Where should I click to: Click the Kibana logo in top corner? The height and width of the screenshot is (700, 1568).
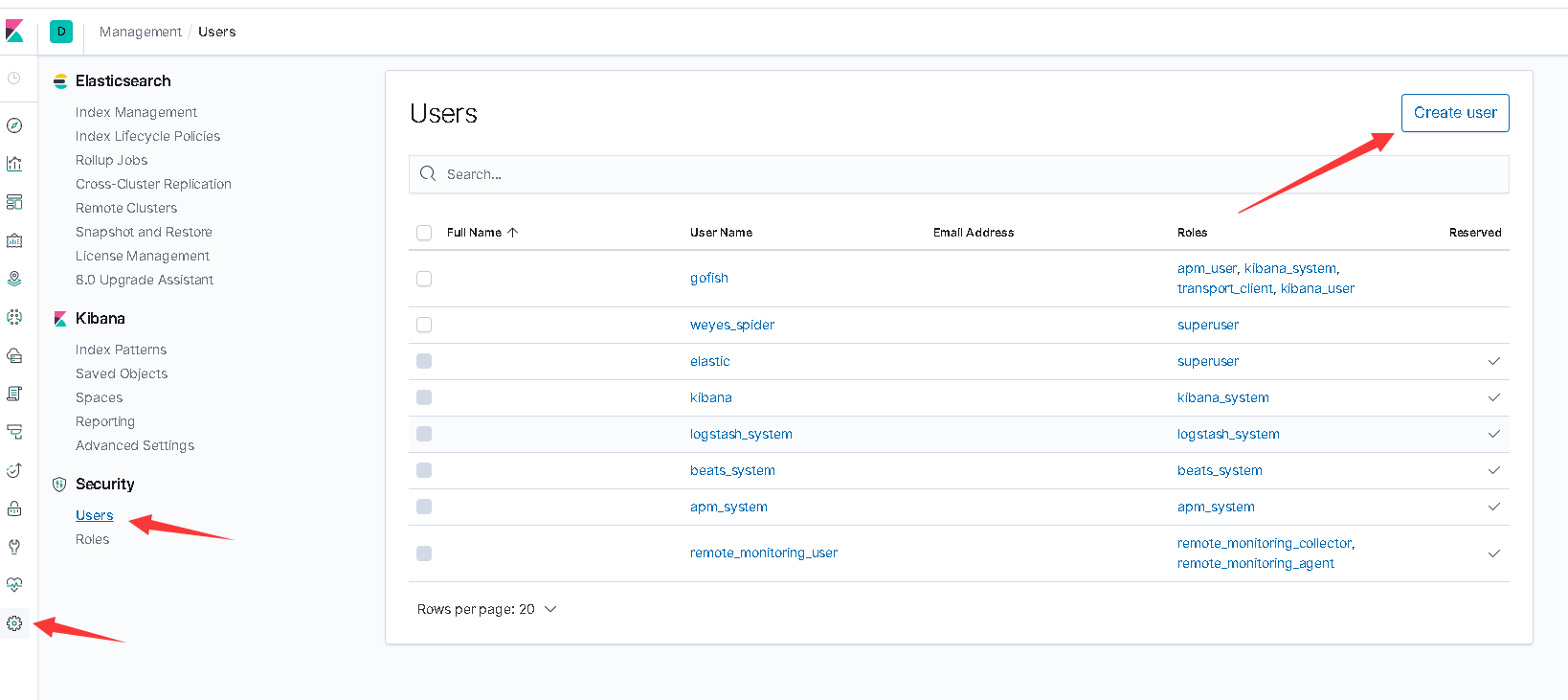14,32
